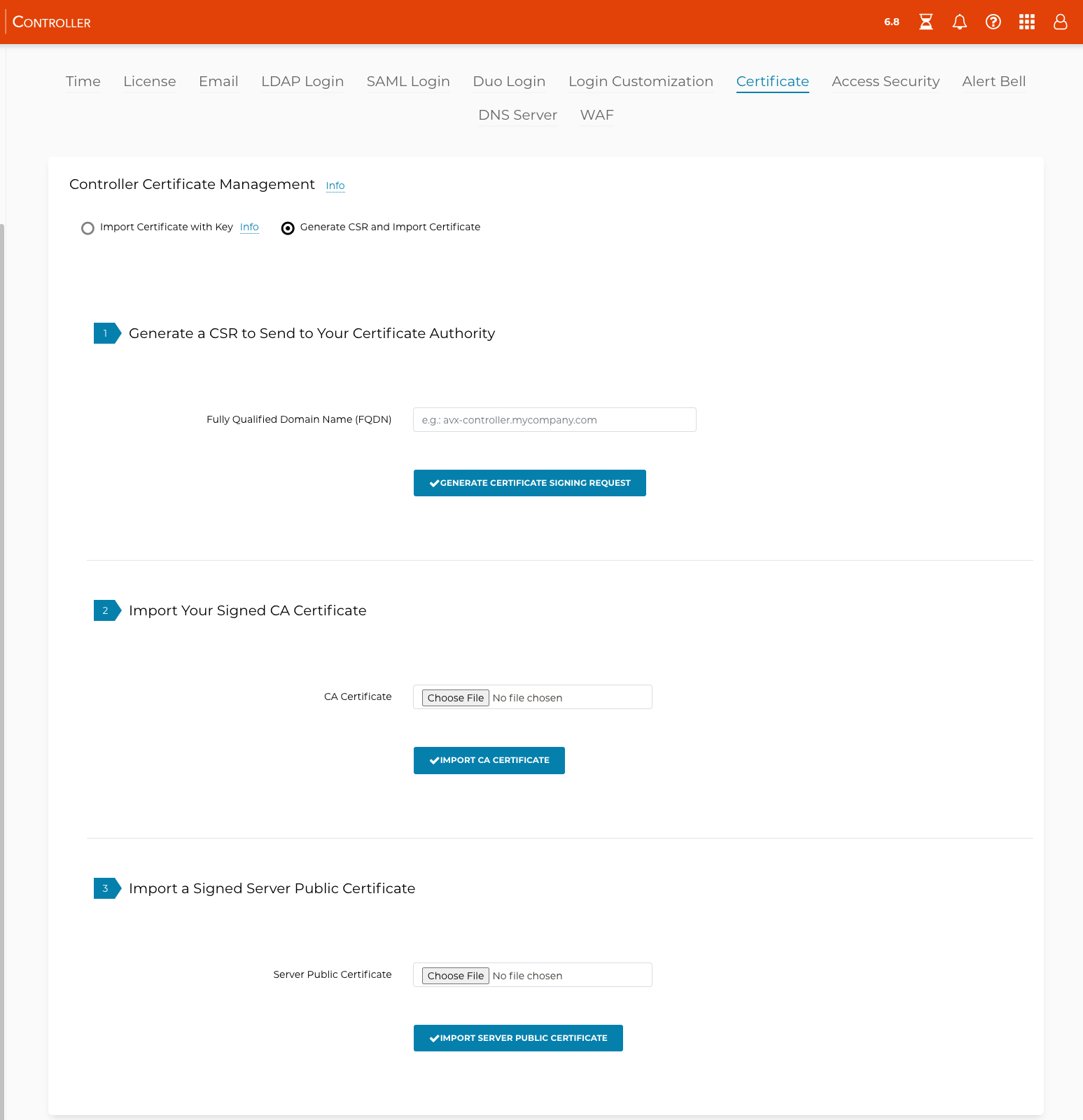The width and height of the screenshot is (1083, 1120).
Task: Click the Controller logo in header
Action: pos(52,22)
